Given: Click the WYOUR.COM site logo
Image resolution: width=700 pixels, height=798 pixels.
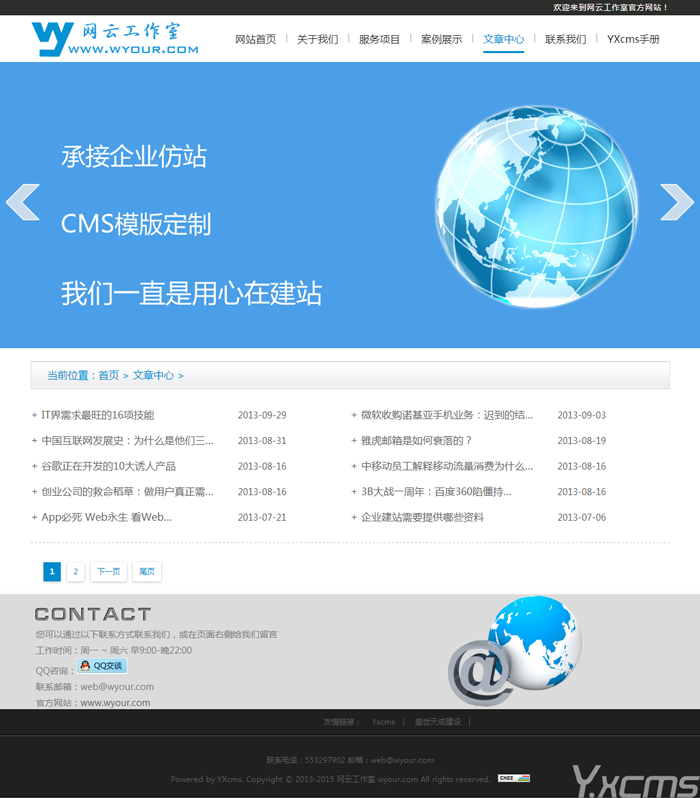Looking at the screenshot, I should pos(115,39).
